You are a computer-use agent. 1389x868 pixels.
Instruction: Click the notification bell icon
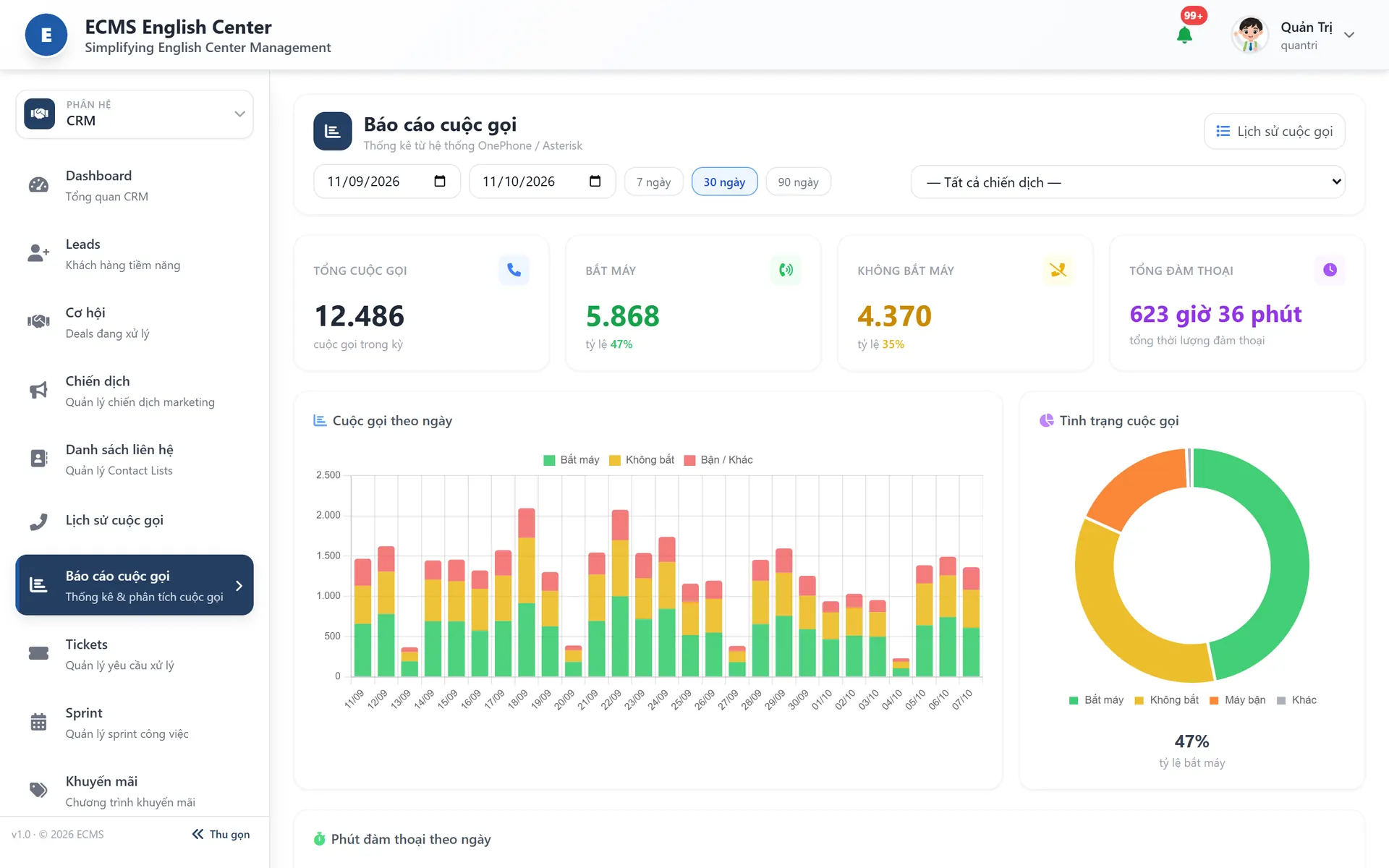pyautogui.click(x=1184, y=35)
